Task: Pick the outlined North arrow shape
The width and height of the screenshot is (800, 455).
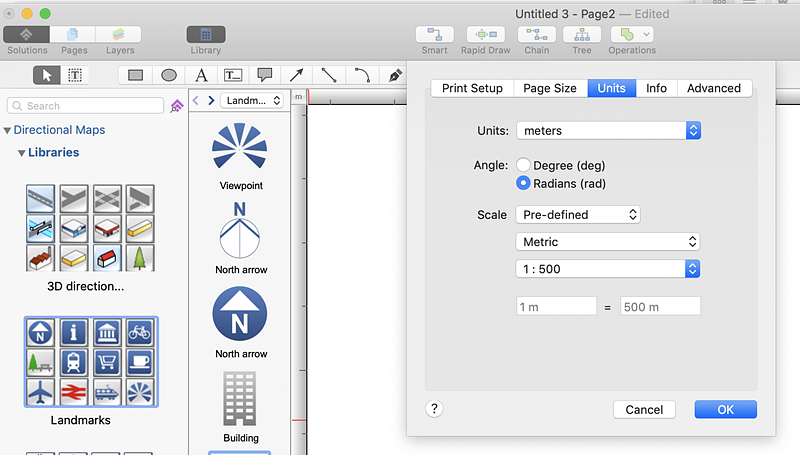Action: click(240, 231)
